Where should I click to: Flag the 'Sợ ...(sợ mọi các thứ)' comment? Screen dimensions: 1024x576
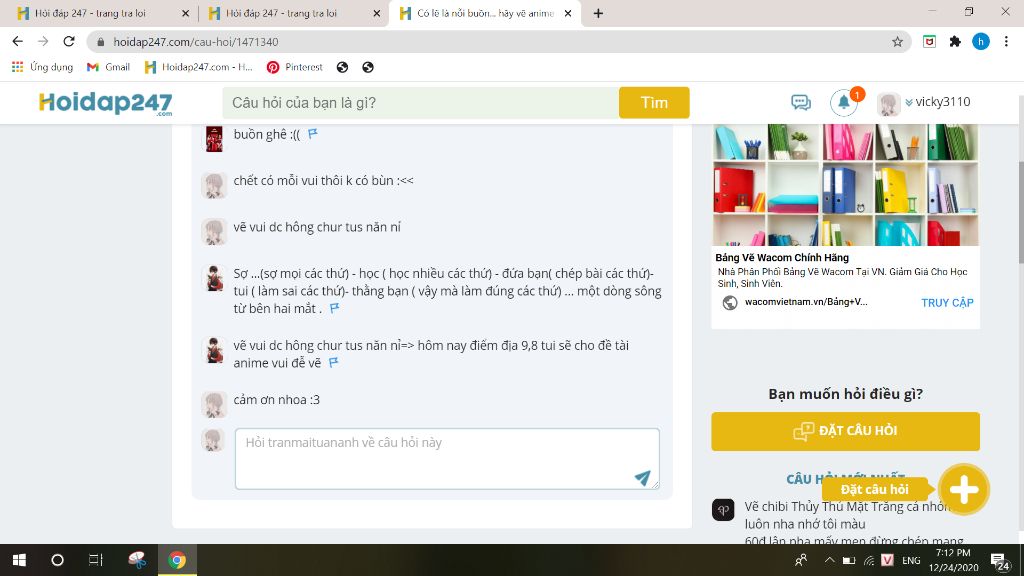[334, 308]
